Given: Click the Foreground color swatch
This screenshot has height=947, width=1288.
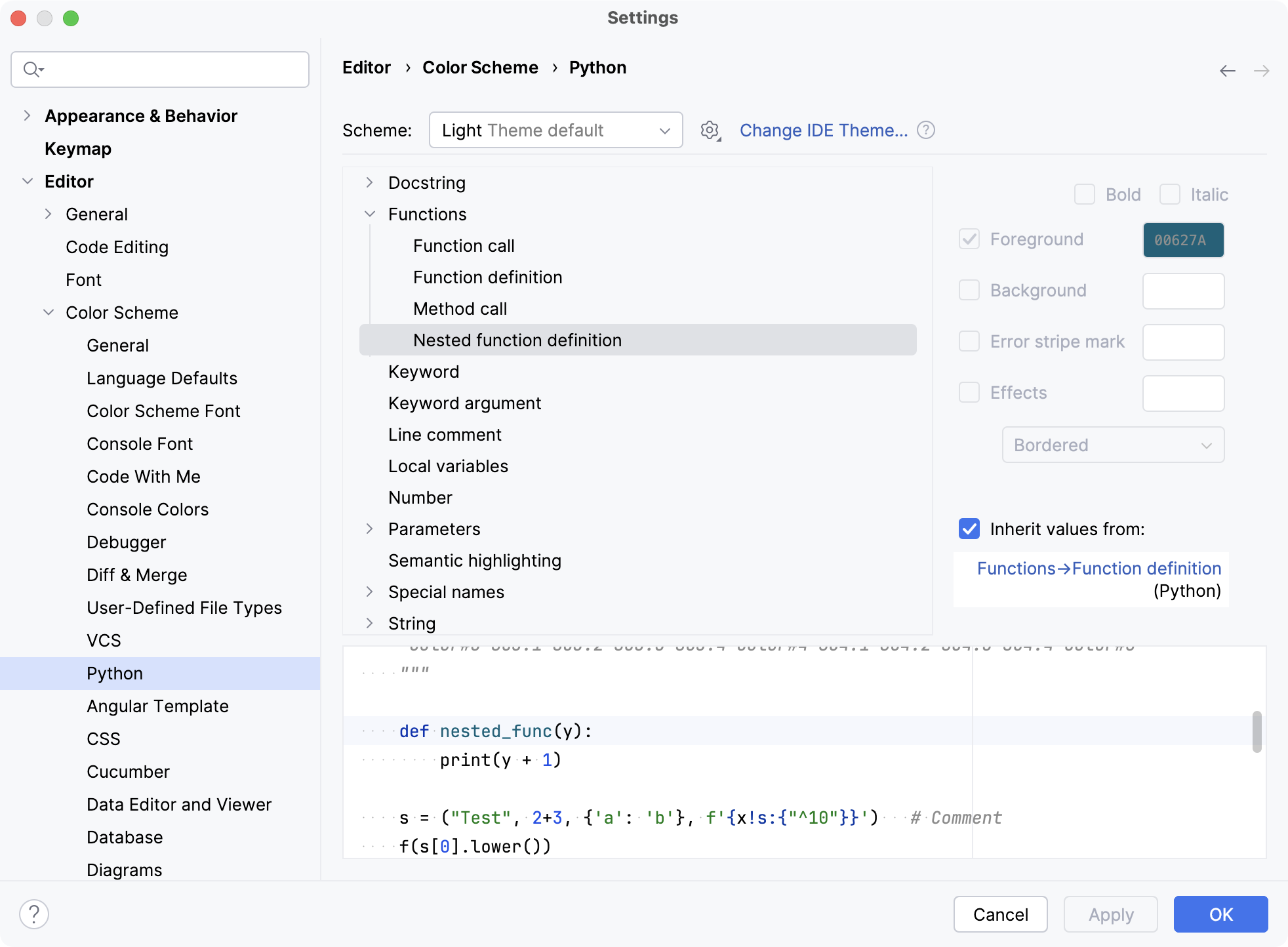Looking at the screenshot, I should [1183, 240].
